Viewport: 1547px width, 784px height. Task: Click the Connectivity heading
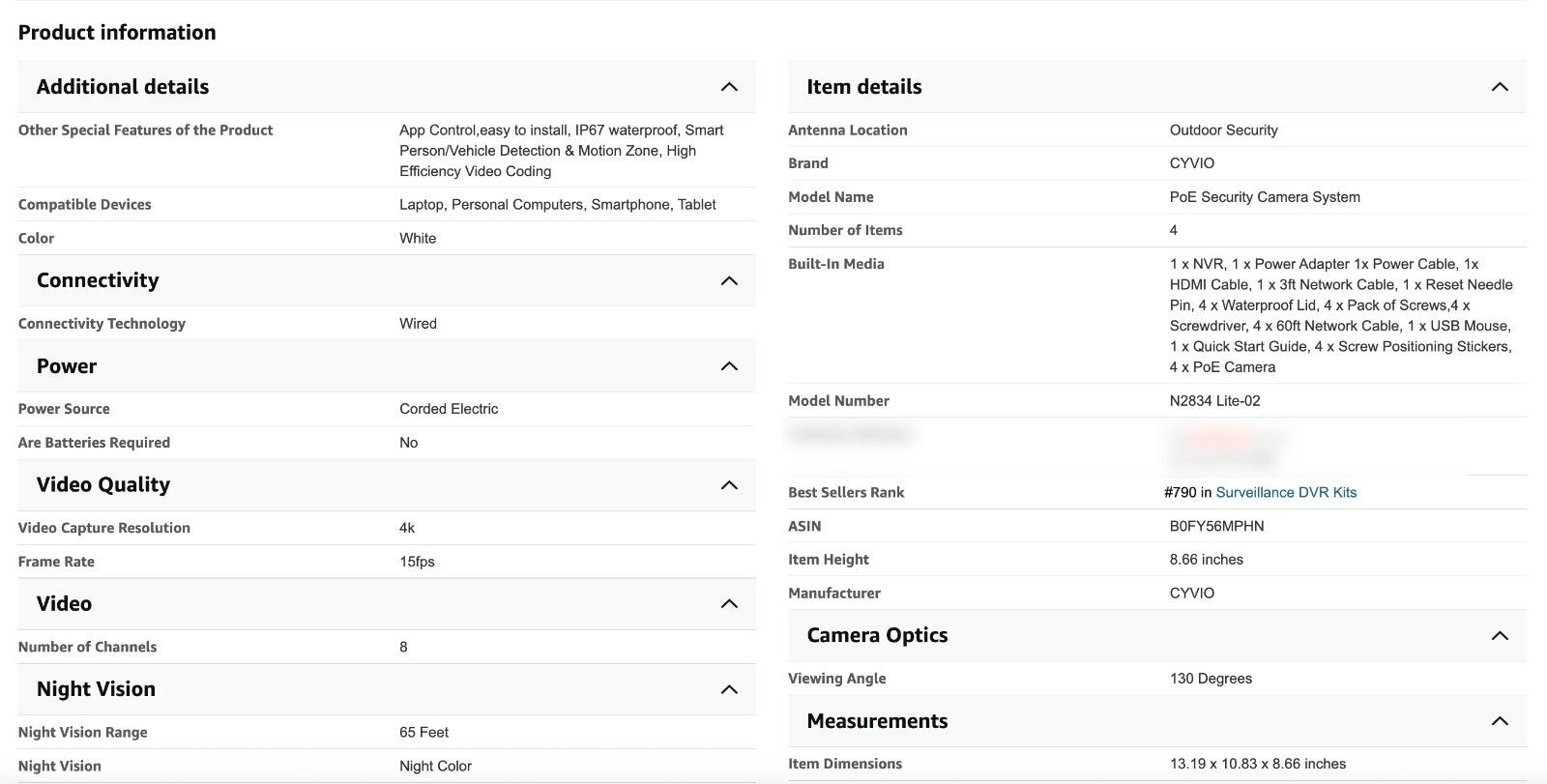[x=98, y=280]
